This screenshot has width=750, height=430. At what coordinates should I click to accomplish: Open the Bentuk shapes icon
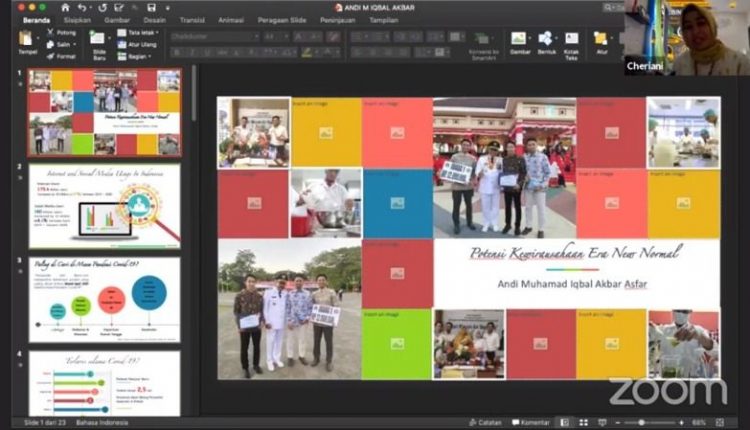point(545,38)
